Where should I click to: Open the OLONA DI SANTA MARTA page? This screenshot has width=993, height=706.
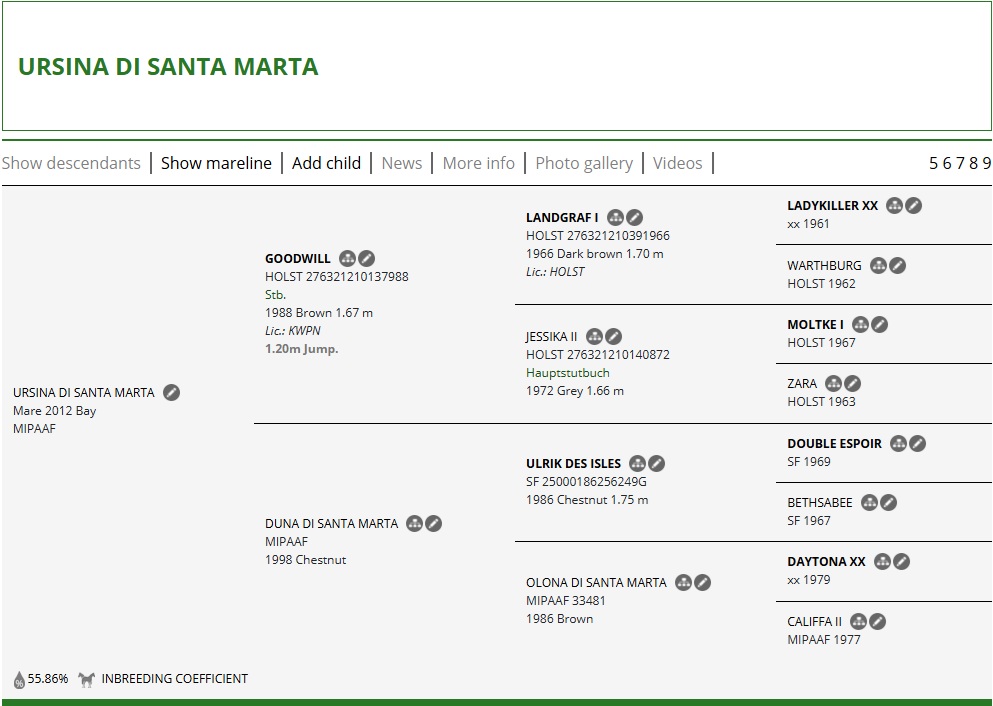pyautogui.click(x=596, y=583)
